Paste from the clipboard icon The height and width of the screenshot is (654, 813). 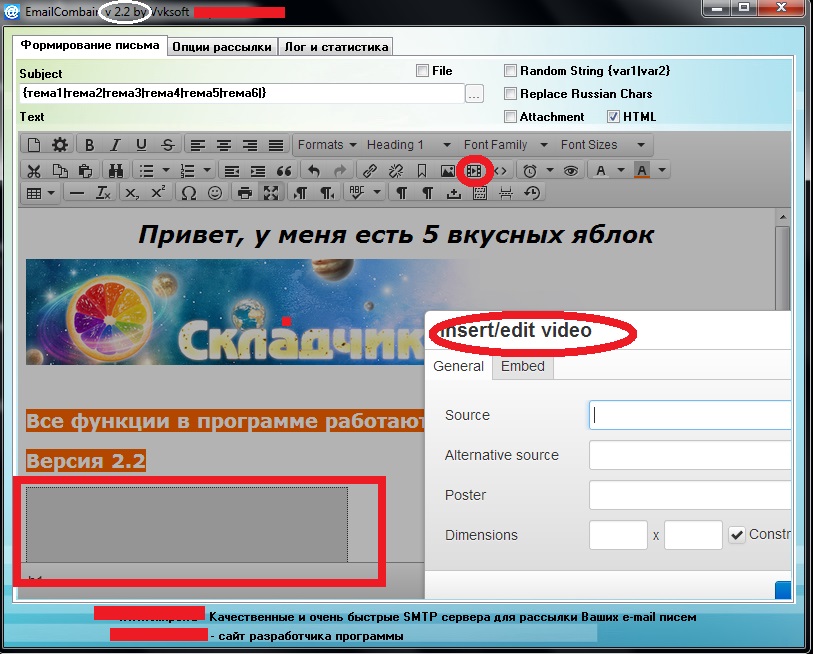[x=85, y=170]
